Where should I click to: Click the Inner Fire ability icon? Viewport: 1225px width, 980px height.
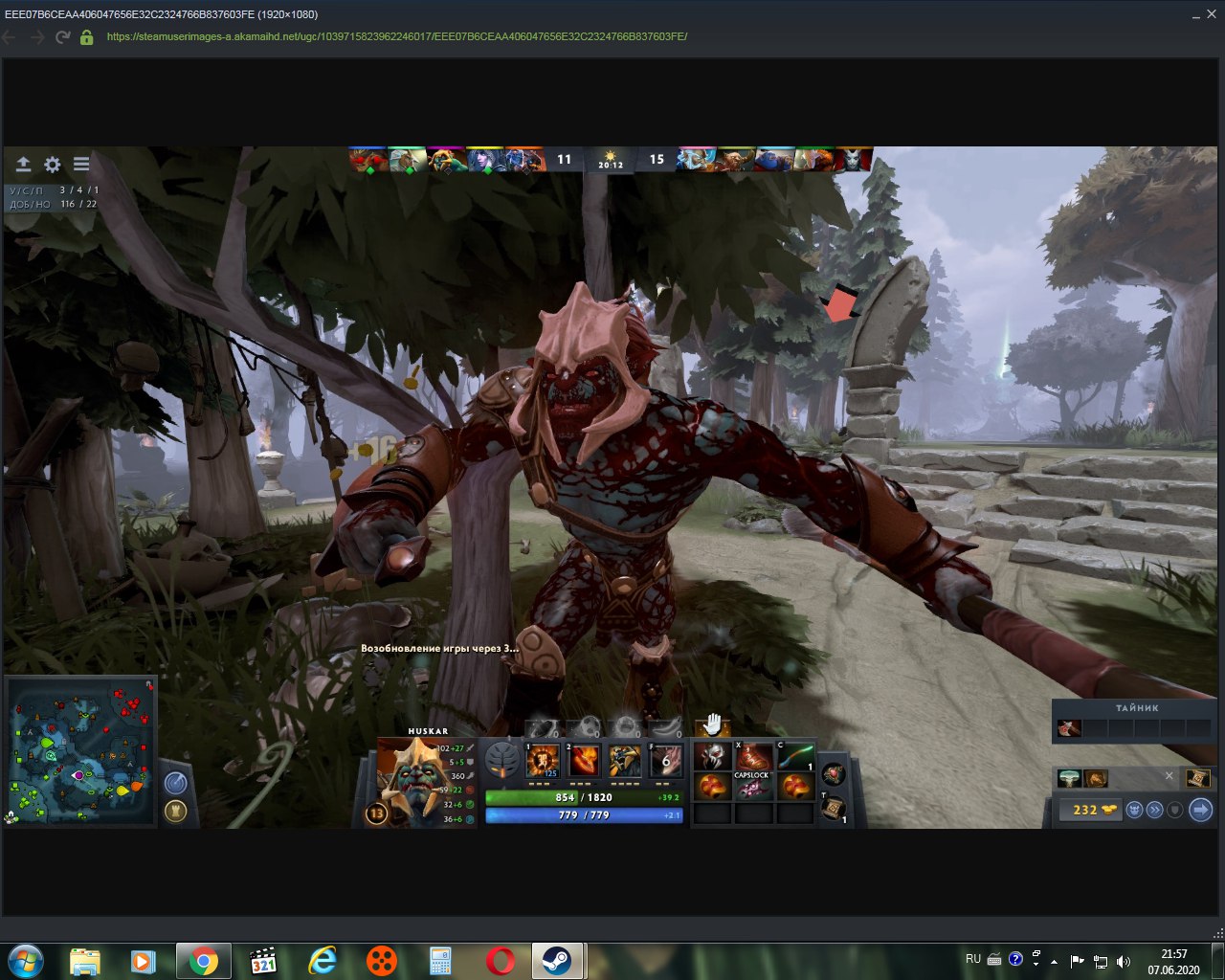(x=543, y=762)
